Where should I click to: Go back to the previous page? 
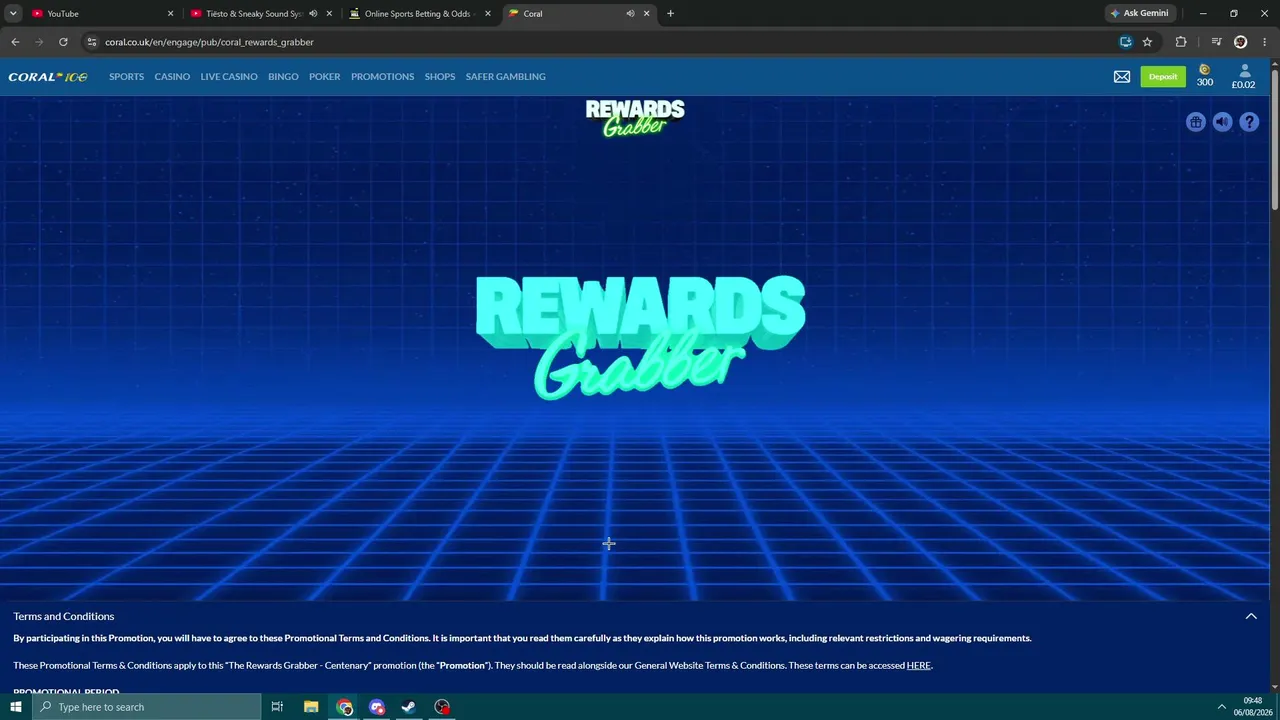coord(15,42)
